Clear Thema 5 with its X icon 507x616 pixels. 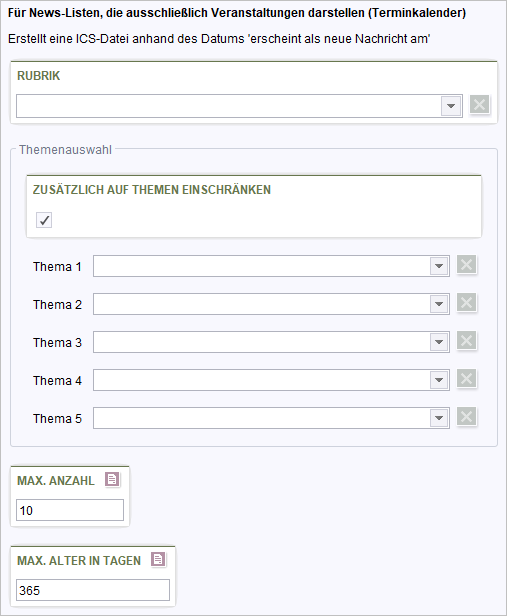point(467,416)
